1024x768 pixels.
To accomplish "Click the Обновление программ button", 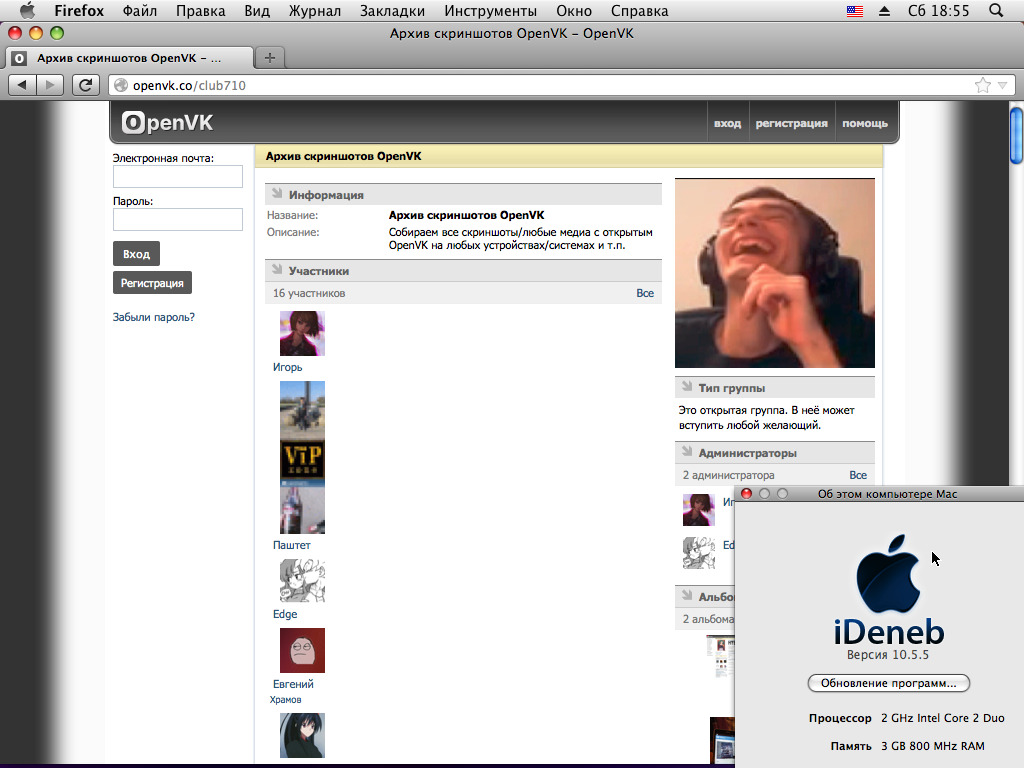I will (x=888, y=683).
